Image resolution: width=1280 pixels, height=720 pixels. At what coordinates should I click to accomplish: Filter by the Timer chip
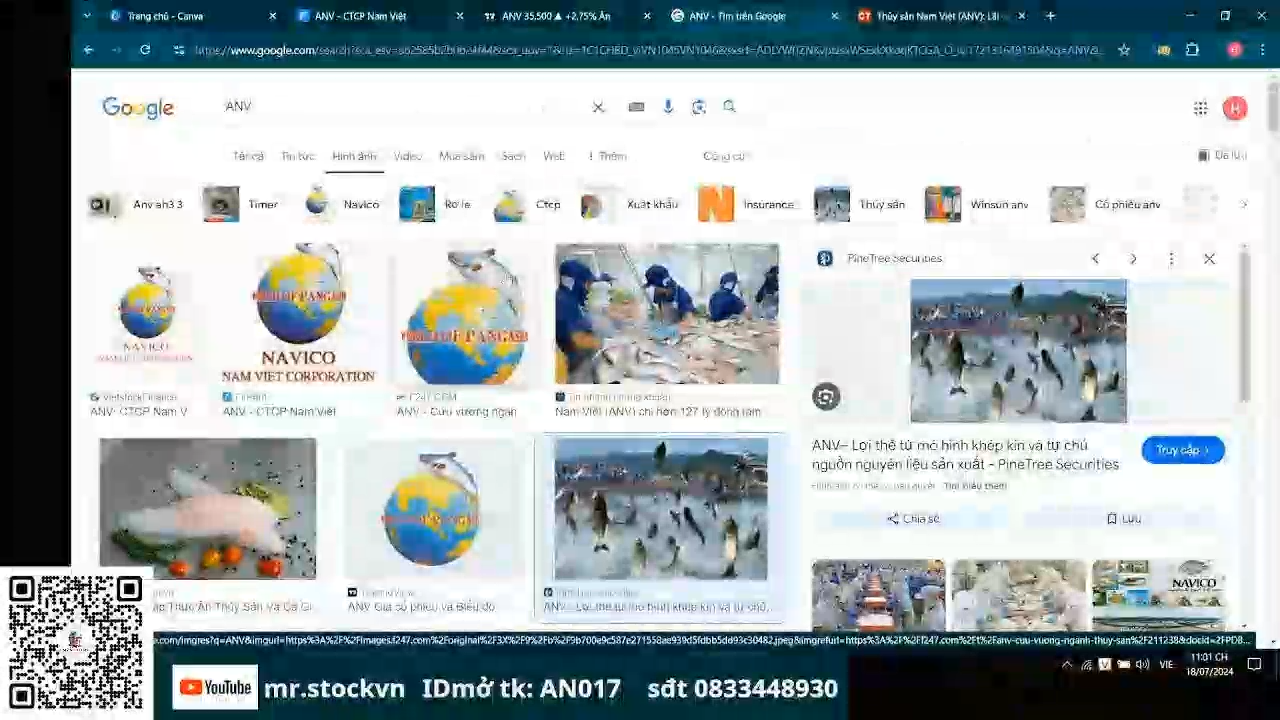click(x=240, y=204)
